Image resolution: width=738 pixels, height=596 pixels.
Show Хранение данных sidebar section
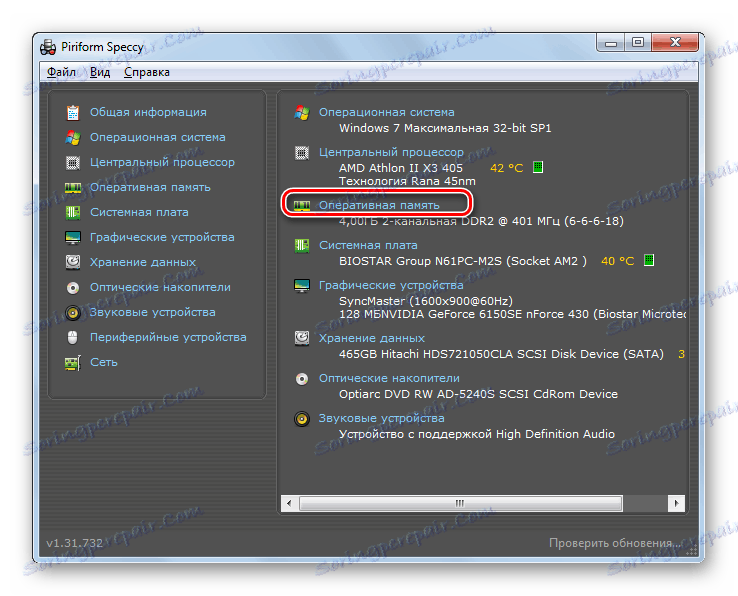tap(143, 262)
